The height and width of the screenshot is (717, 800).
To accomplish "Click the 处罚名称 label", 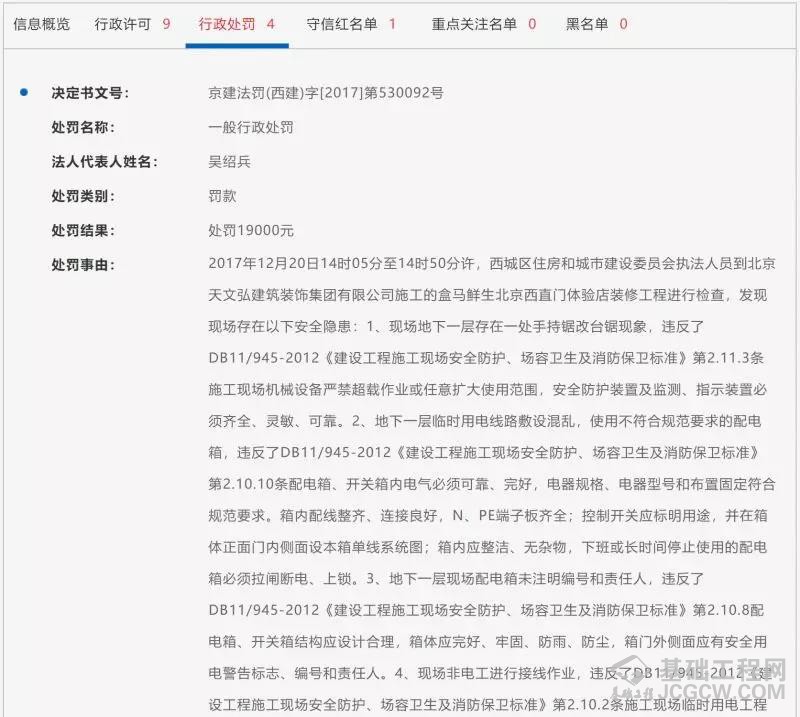I will (83, 127).
